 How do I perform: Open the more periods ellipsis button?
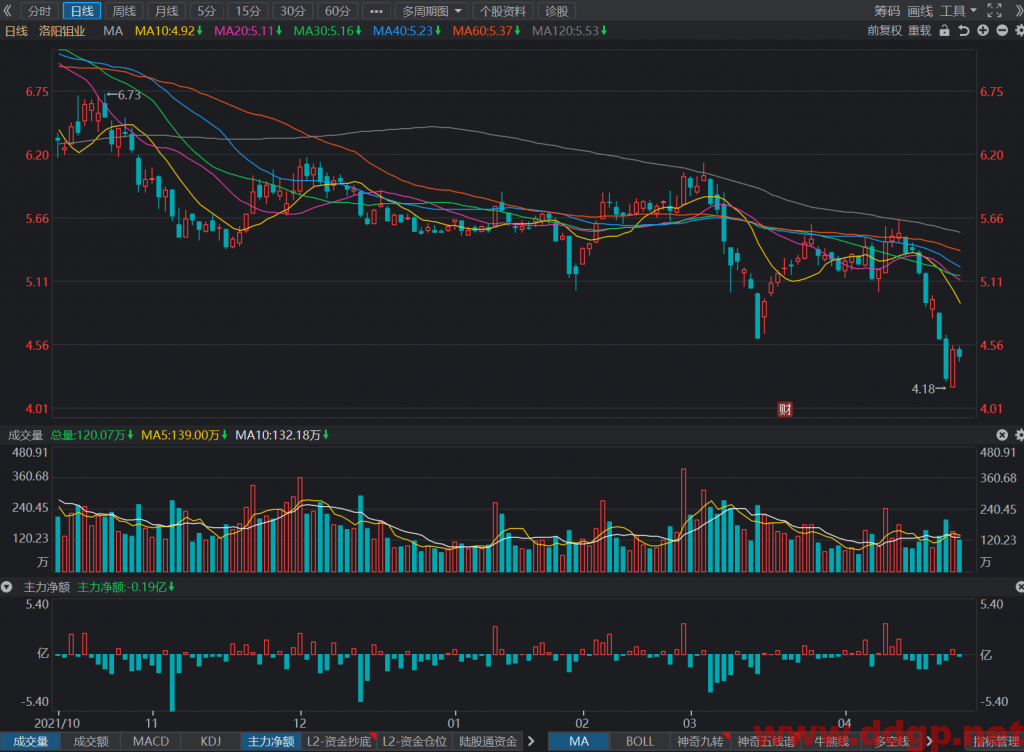point(376,11)
